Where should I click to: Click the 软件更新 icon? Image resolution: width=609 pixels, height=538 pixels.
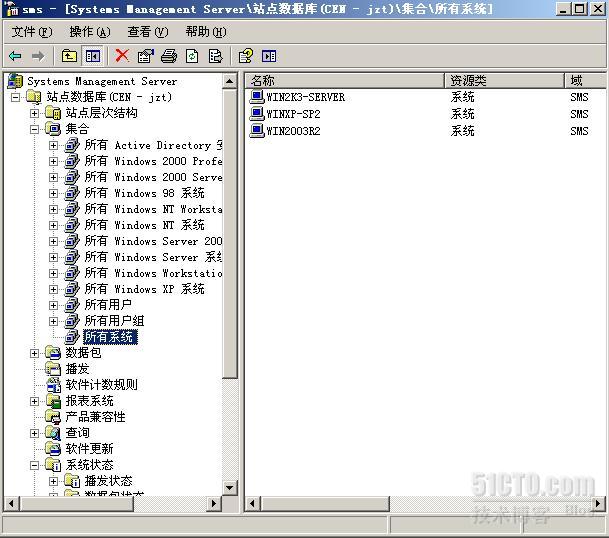[53, 449]
